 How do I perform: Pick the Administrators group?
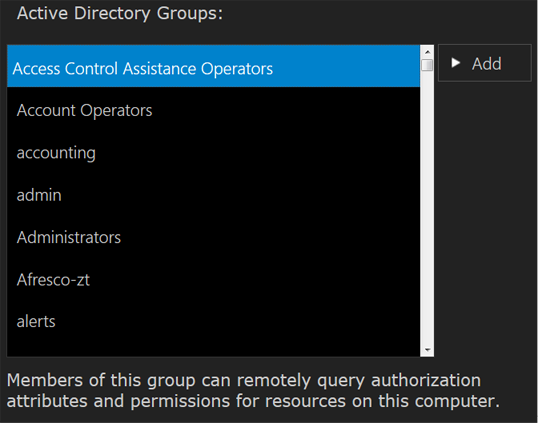[x=213, y=237]
